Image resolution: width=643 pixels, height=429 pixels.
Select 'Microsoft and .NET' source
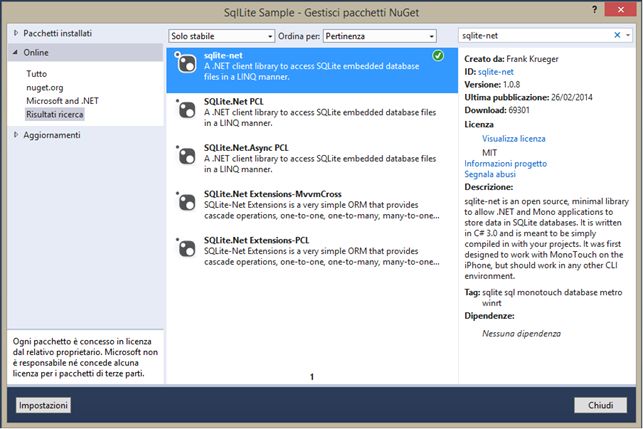click(x=64, y=101)
